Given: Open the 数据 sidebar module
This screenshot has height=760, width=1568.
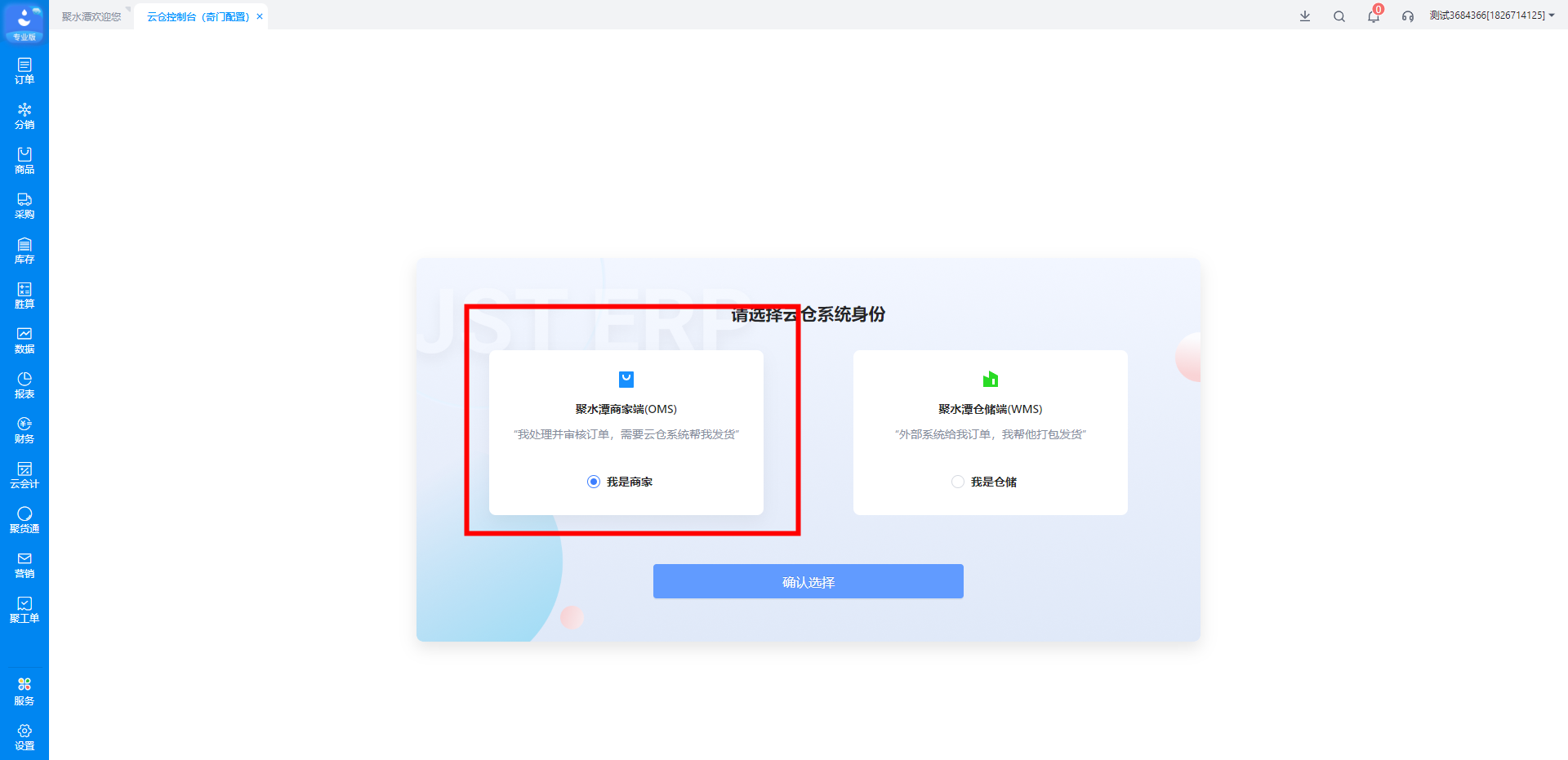Looking at the screenshot, I should tap(24, 340).
